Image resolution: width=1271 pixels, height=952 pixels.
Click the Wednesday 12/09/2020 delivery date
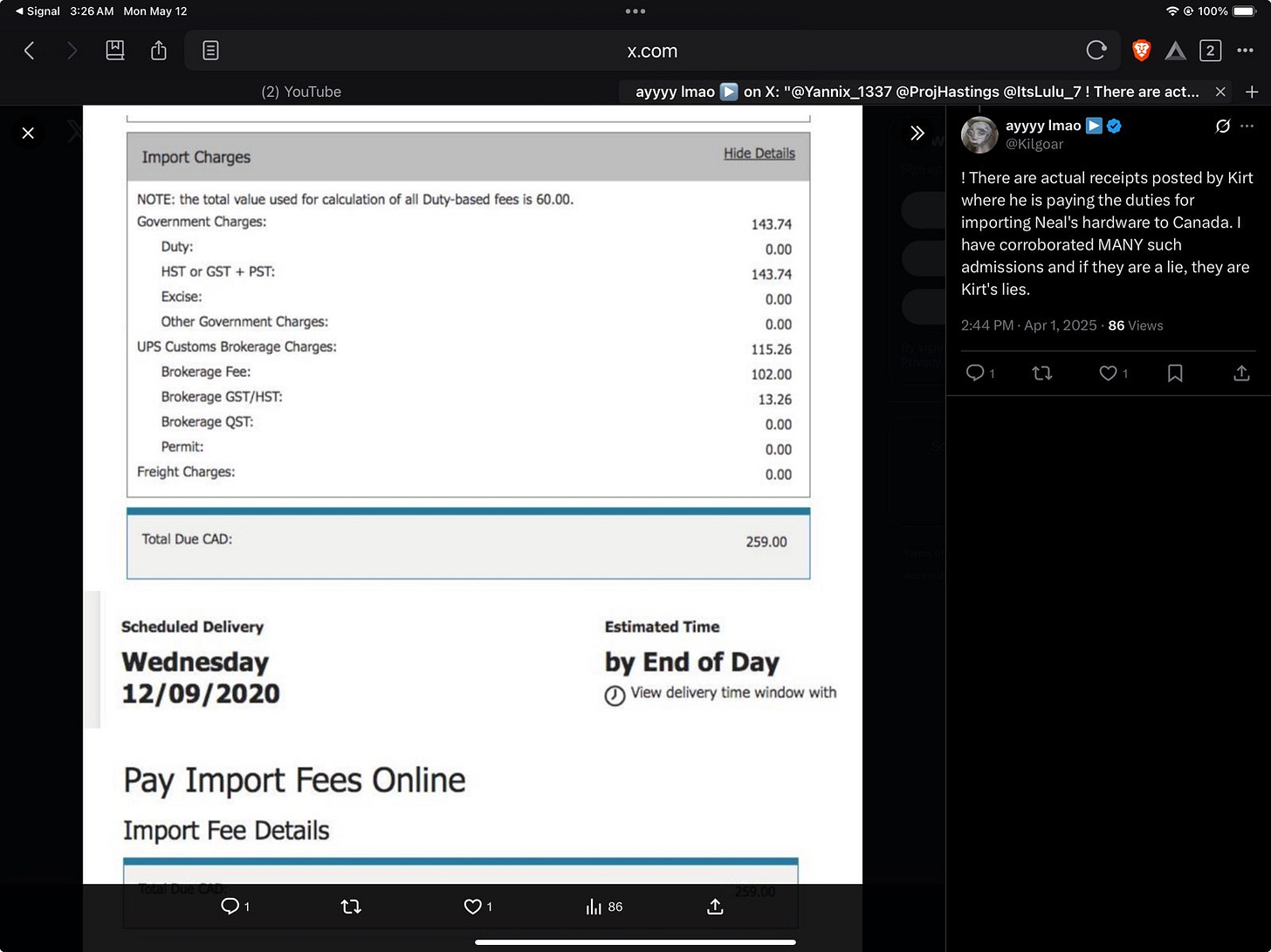coord(201,678)
